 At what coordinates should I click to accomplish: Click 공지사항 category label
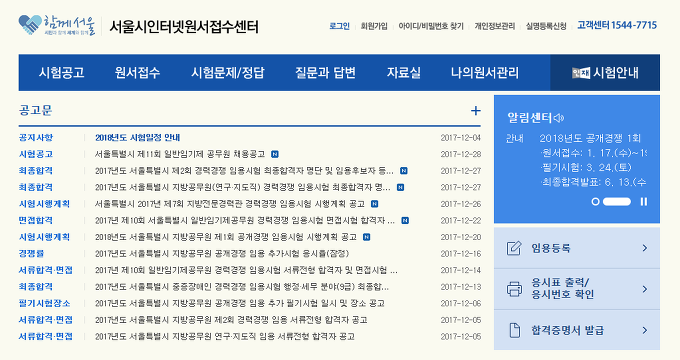click(36, 137)
